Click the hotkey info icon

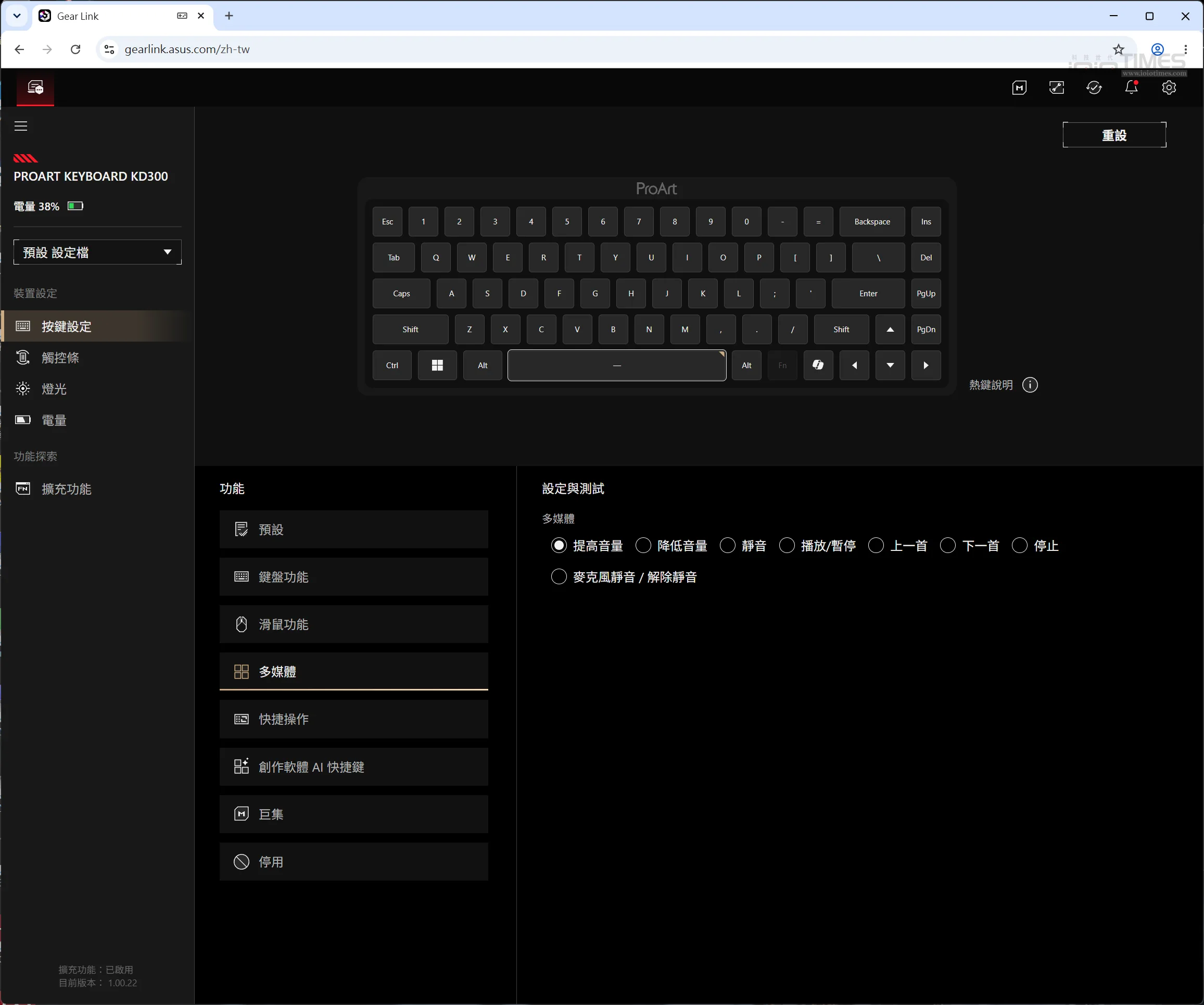(x=1030, y=385)
